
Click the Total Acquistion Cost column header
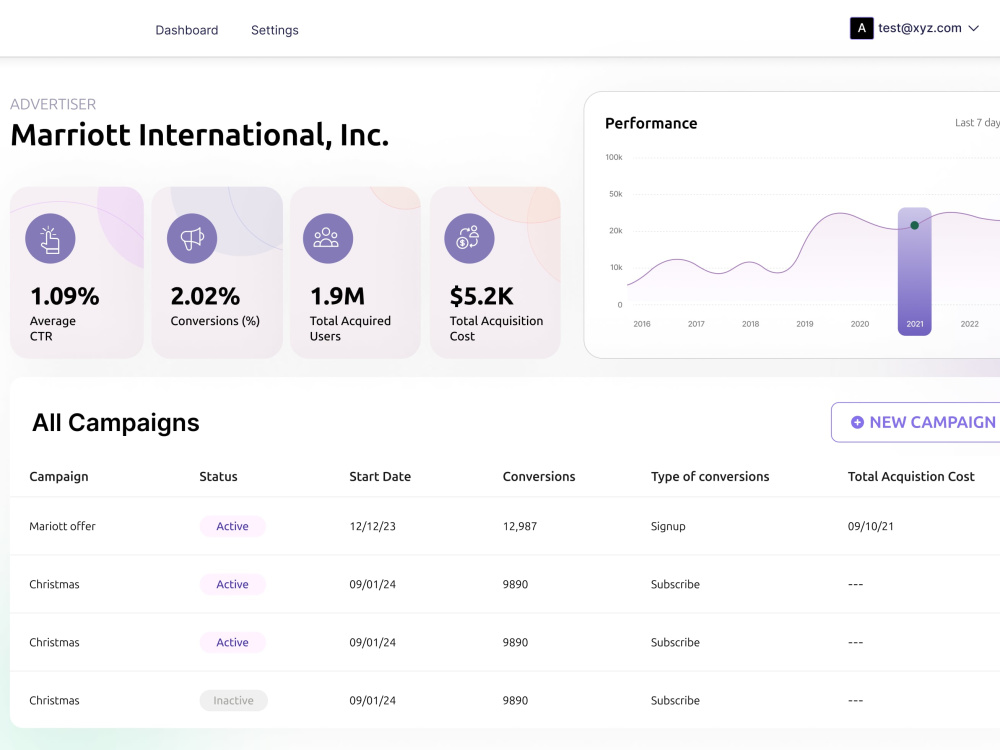point(911,476)
